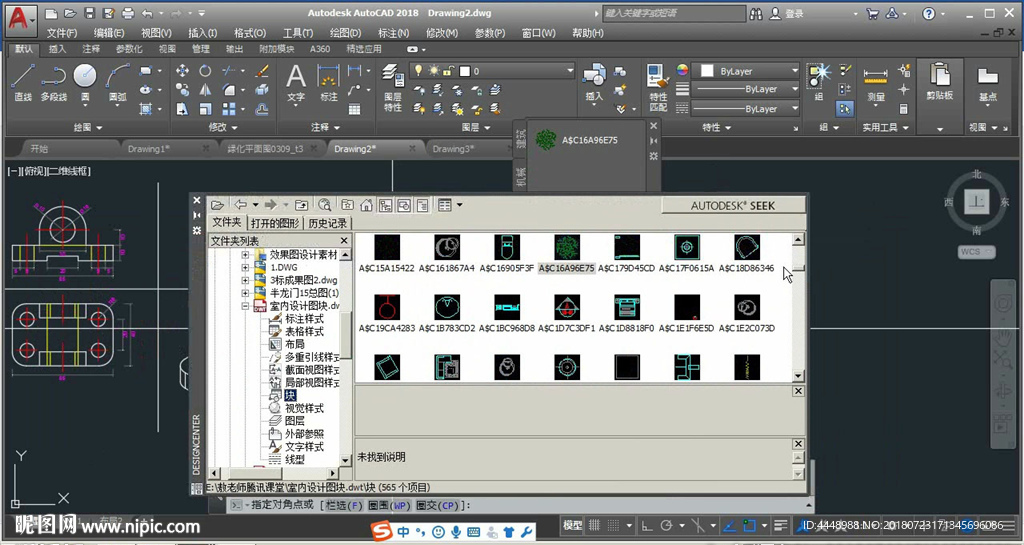Expand the 绘图 panel
This screenshot has width=1024, height=545.
(88, 127)
